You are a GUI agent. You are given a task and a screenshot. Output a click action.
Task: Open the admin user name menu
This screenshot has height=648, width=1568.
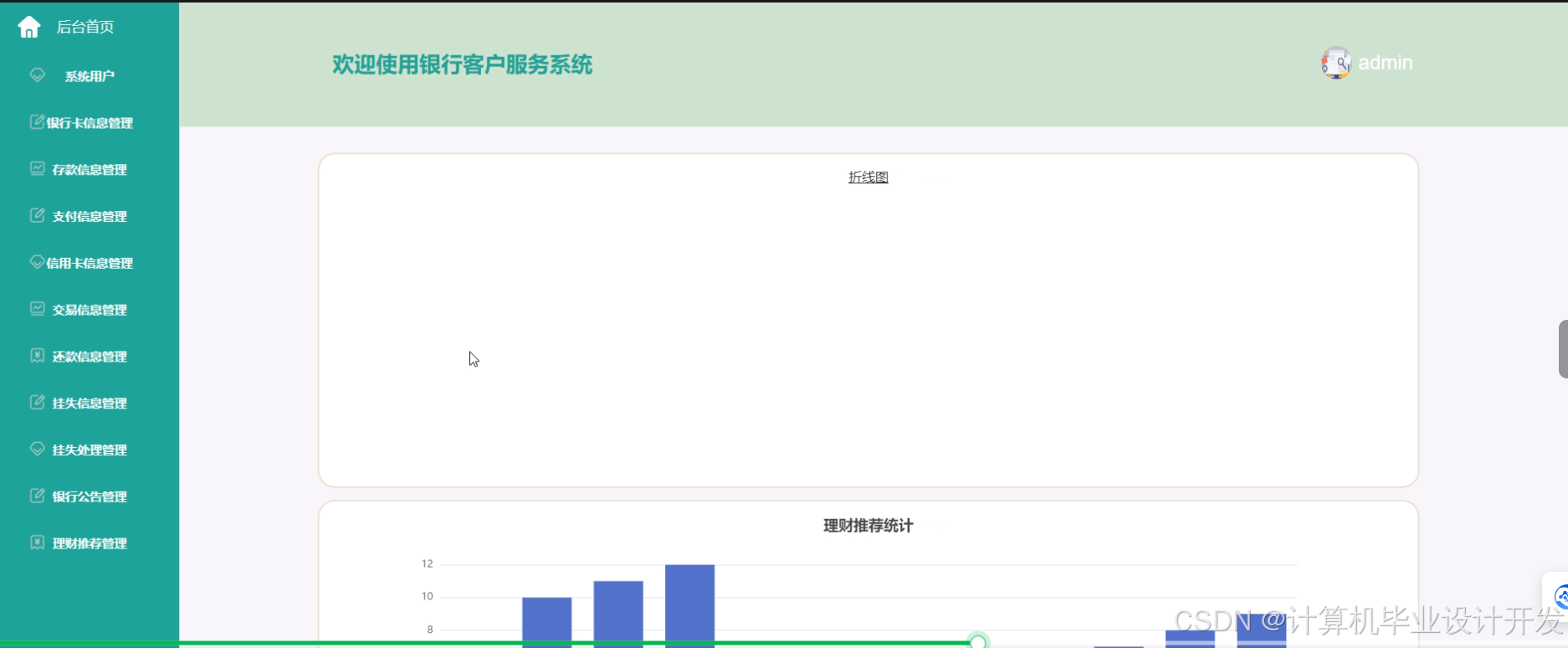pos(1385,63)
